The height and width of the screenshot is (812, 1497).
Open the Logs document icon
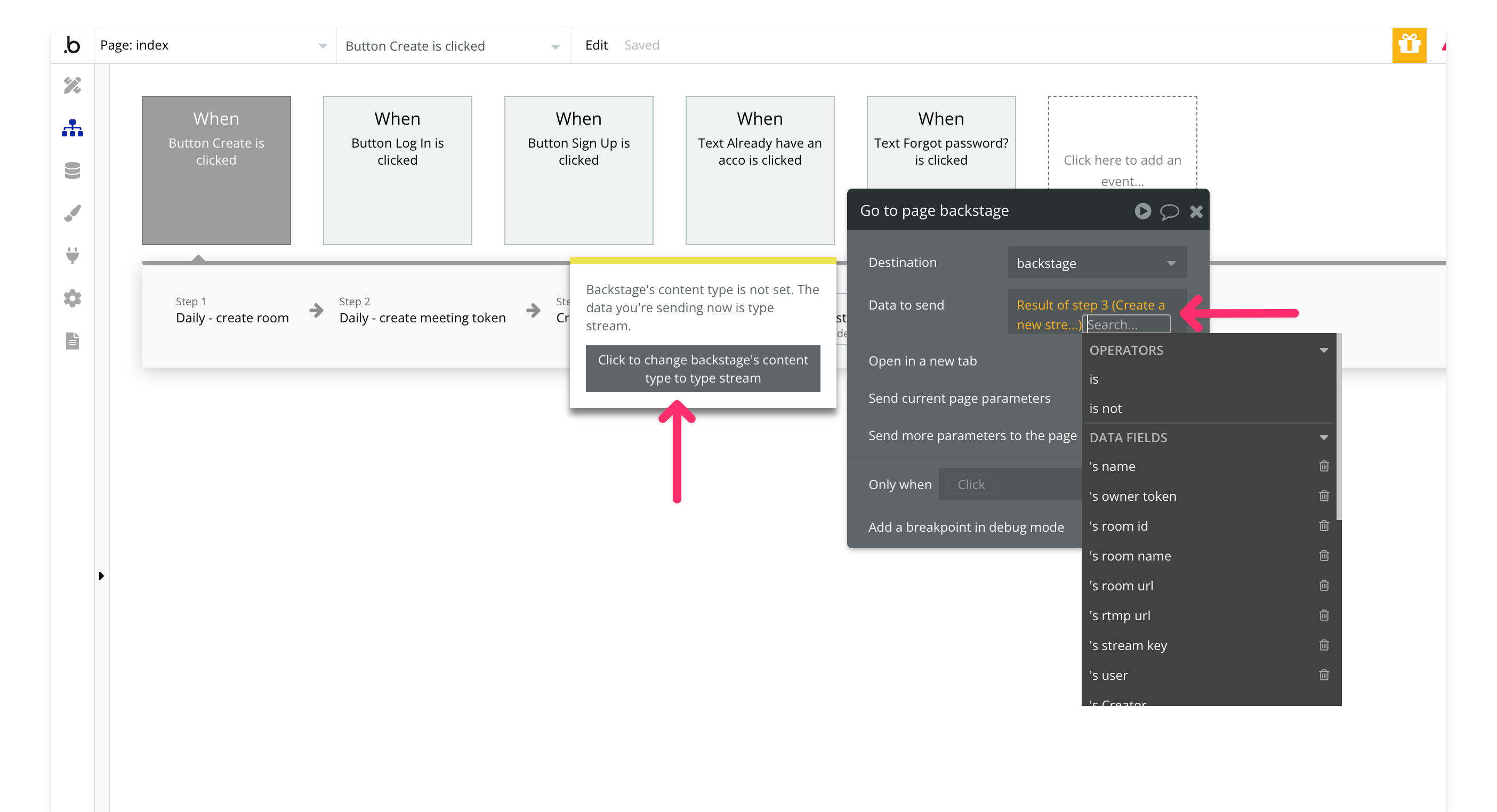coord(72,341)
